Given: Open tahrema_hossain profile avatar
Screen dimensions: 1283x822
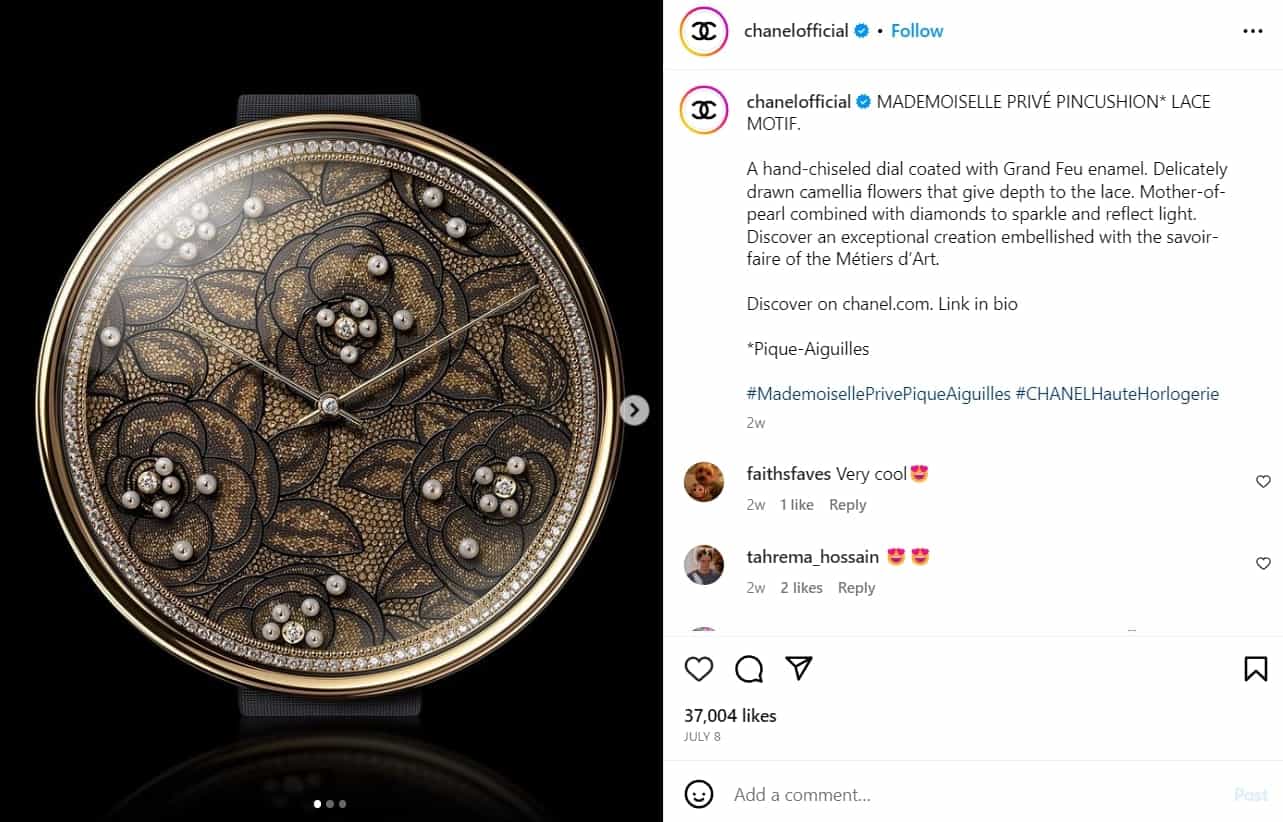Looking at the screenshot, I should (x=704, y=565).
